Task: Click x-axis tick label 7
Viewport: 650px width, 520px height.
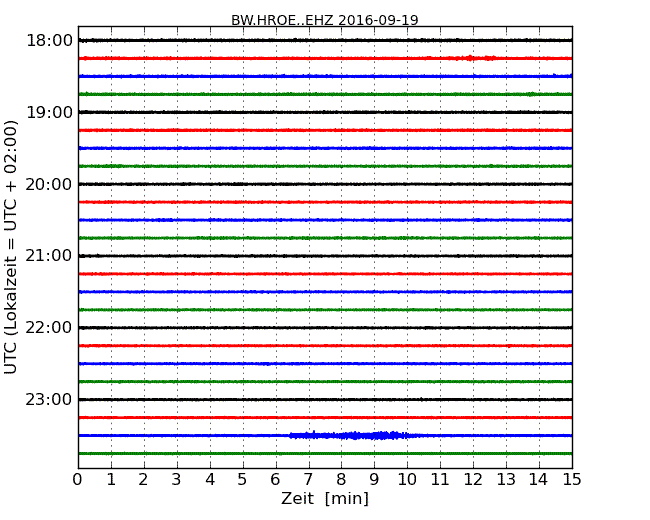Action: click(308, 480)
